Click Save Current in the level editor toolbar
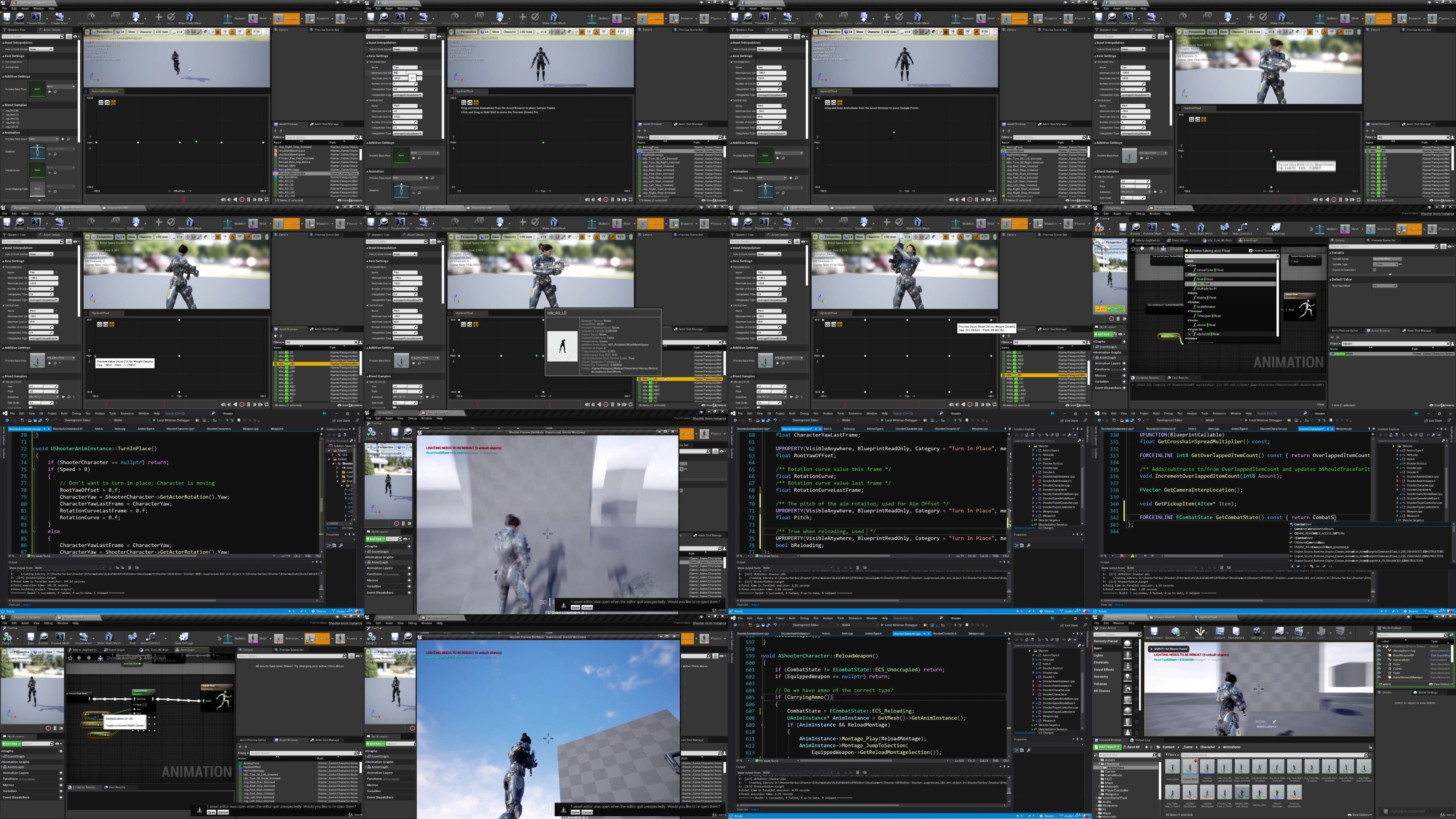Screen dimensions: 1456x819 tap(1154, 633)
